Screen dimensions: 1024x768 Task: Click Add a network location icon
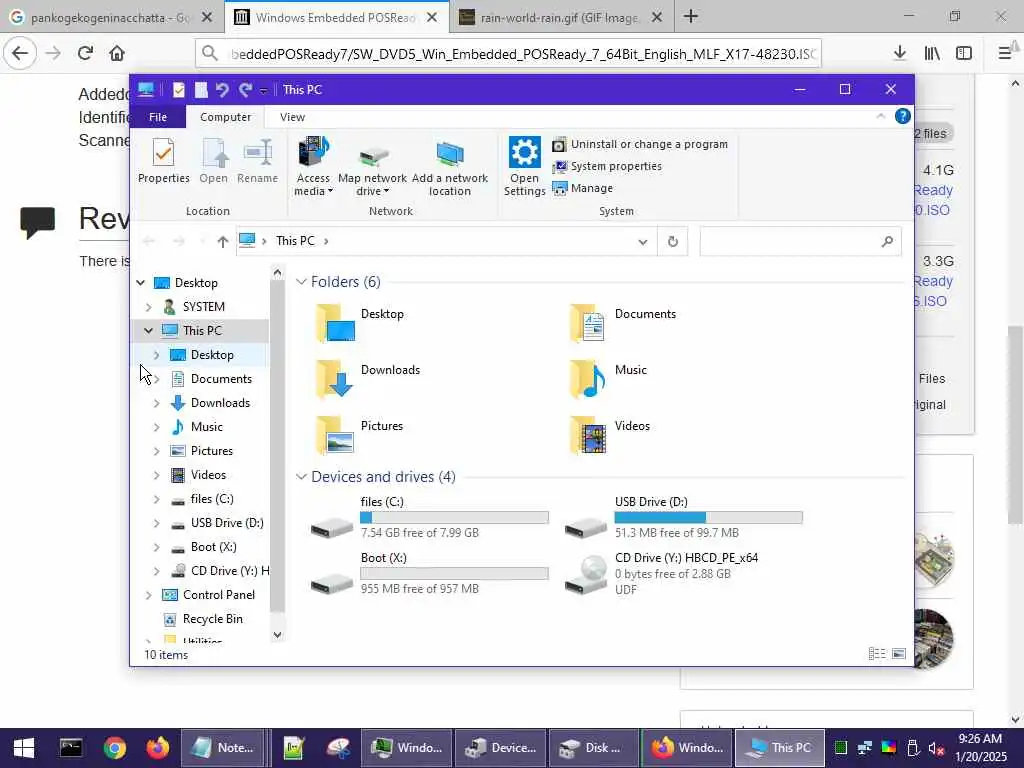(x=449, y=166)
